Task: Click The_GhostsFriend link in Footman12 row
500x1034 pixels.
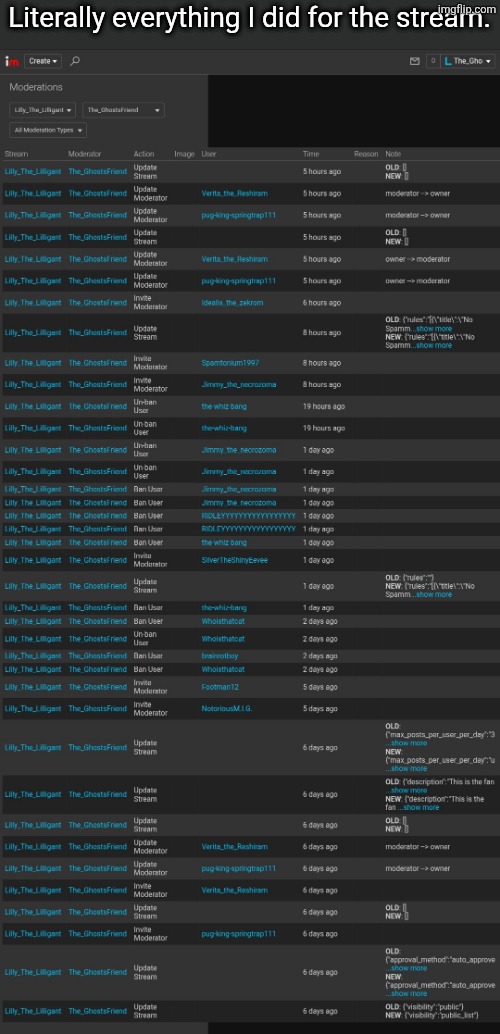Action: pos(98,686)
